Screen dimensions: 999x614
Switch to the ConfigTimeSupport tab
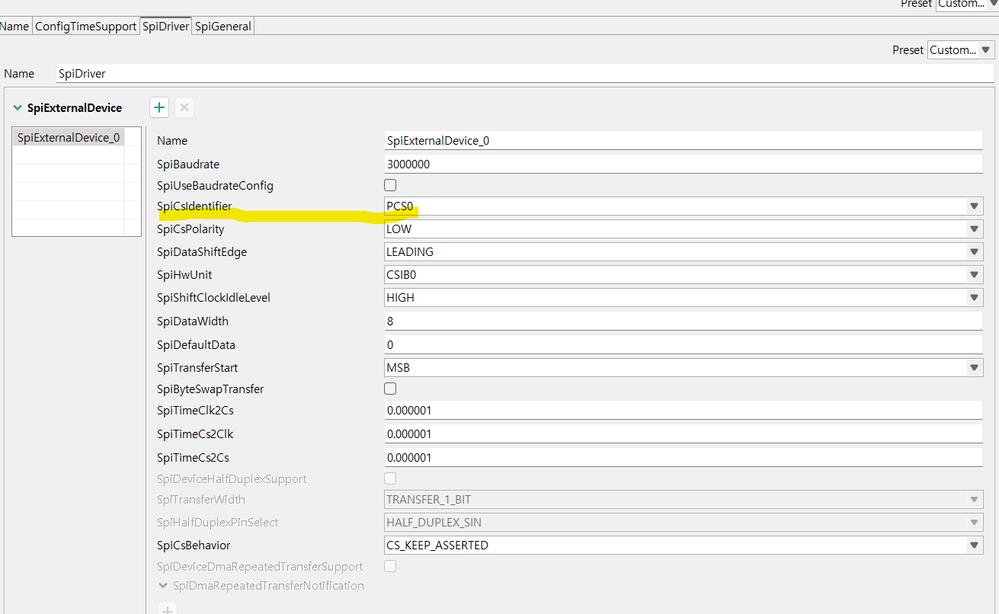(85, 26)
